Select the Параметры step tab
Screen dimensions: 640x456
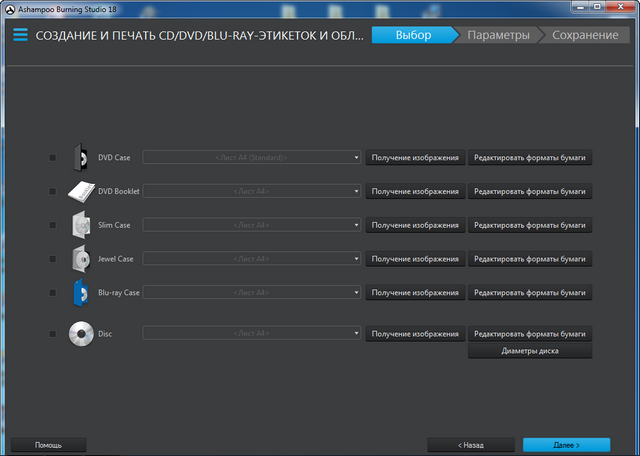click(x=498, y=35)
